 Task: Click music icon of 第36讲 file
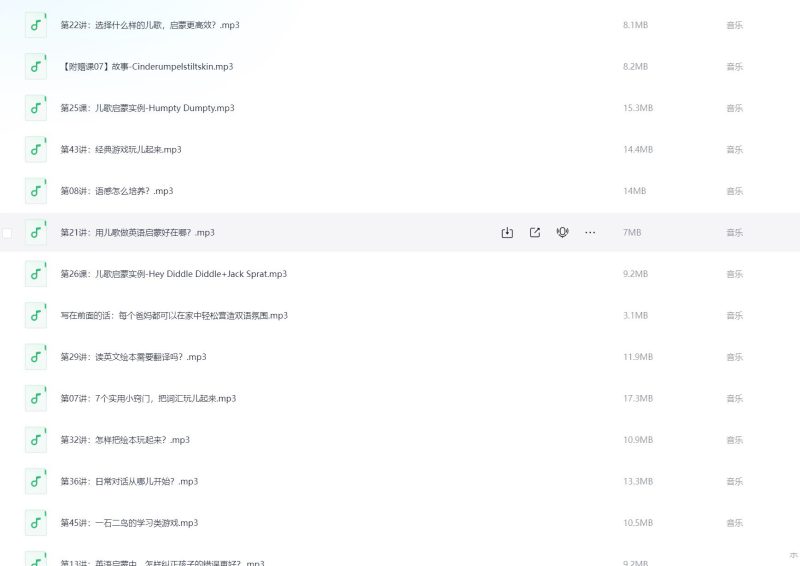coord(36,481)
